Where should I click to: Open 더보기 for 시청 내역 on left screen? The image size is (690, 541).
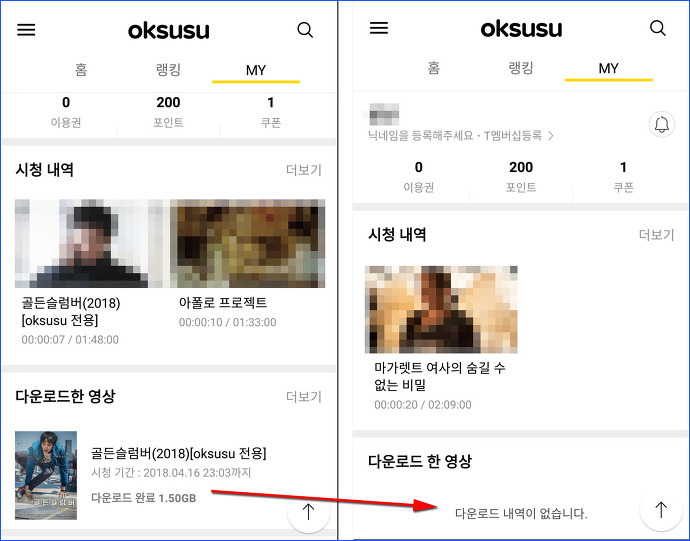pos(304,170)
